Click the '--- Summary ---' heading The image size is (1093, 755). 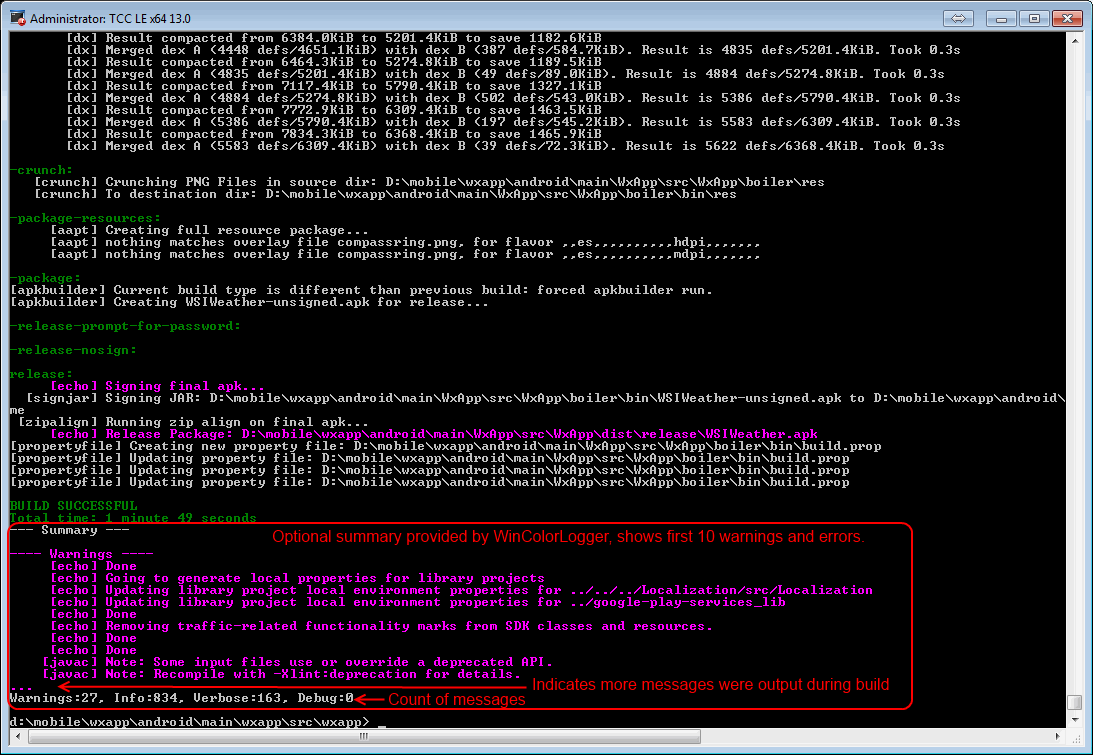click(x=69, y=530)
